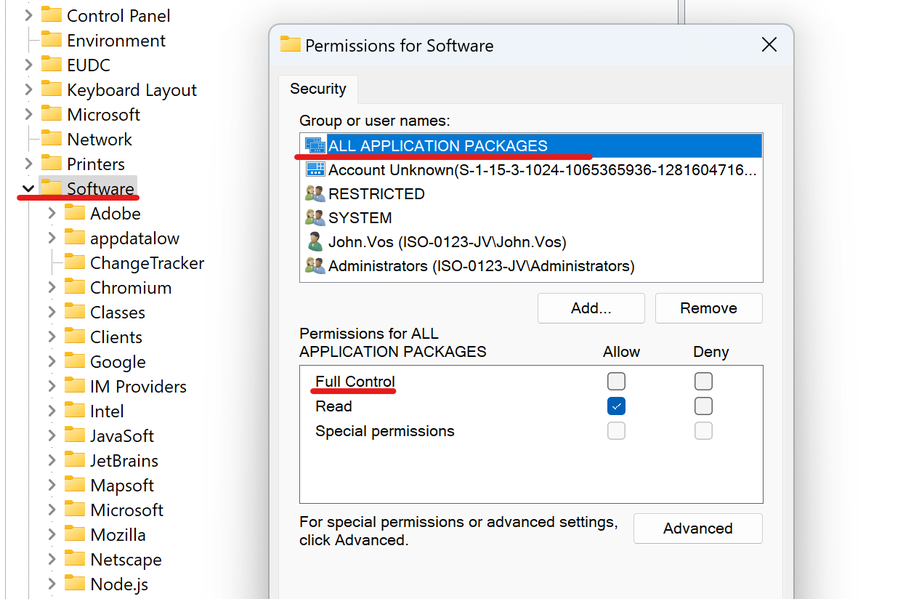The height and width of the screenshot is (599, 911).
Task: Select the Administrators group icon
Action: [315, 266]
